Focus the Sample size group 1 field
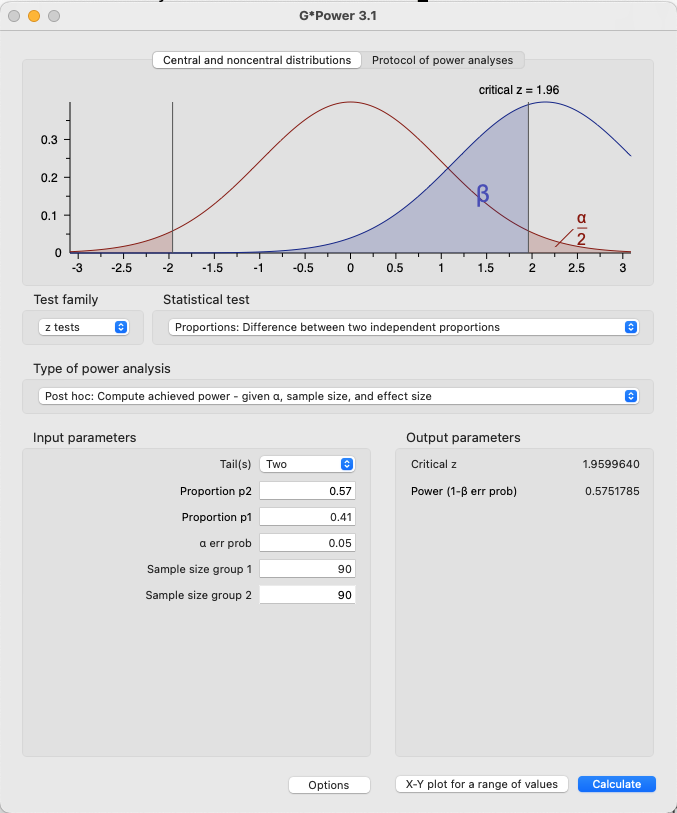 pyautogui.click(x=309, y=569)
